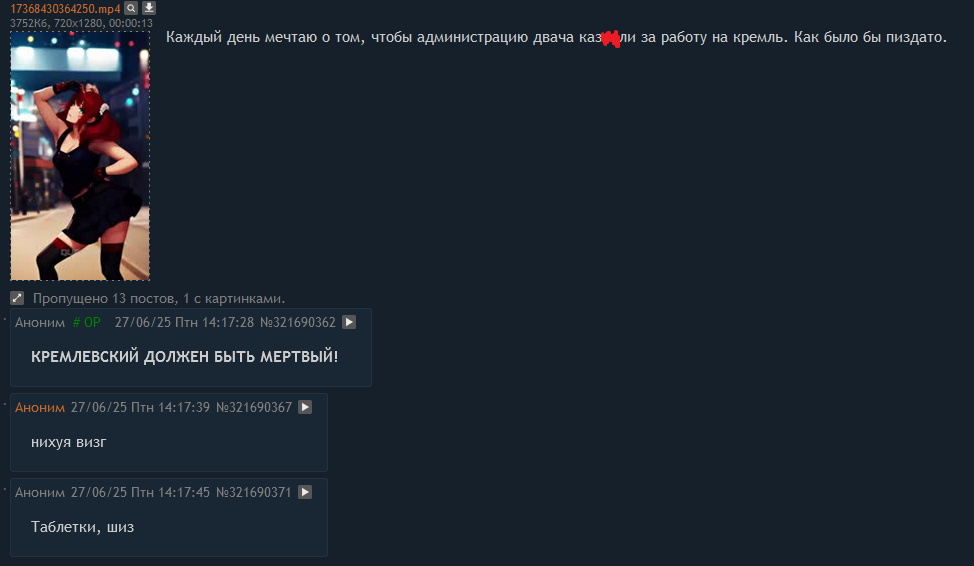Image resolution: width=974 pixels, height=566 pixels.
Task: Open post menu arrow for №321690362
Action: click(349, 322)
